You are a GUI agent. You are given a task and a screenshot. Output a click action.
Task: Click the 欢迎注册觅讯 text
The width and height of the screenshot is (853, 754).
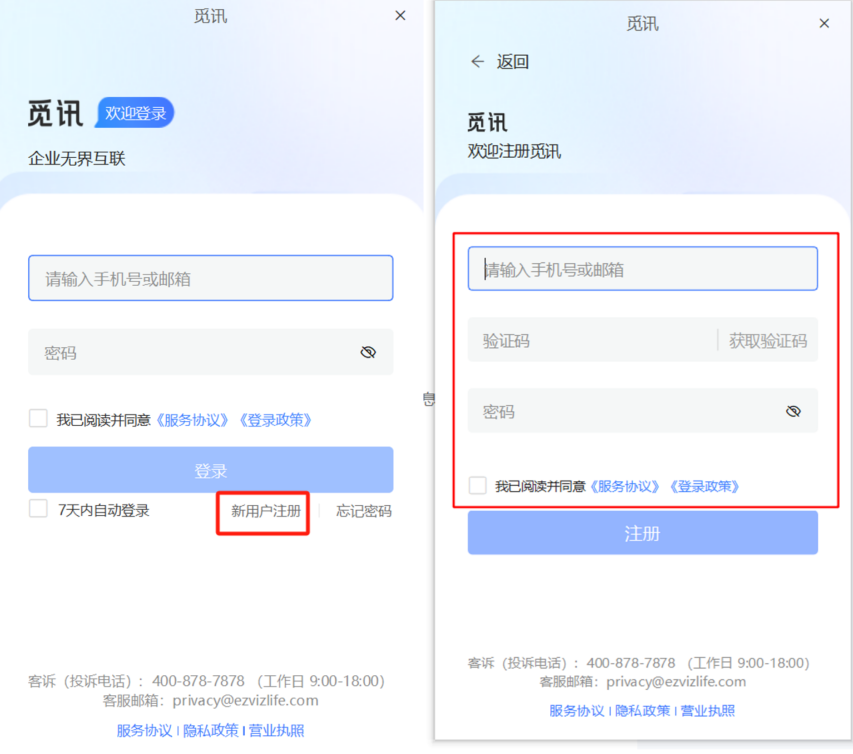(514, 151)
